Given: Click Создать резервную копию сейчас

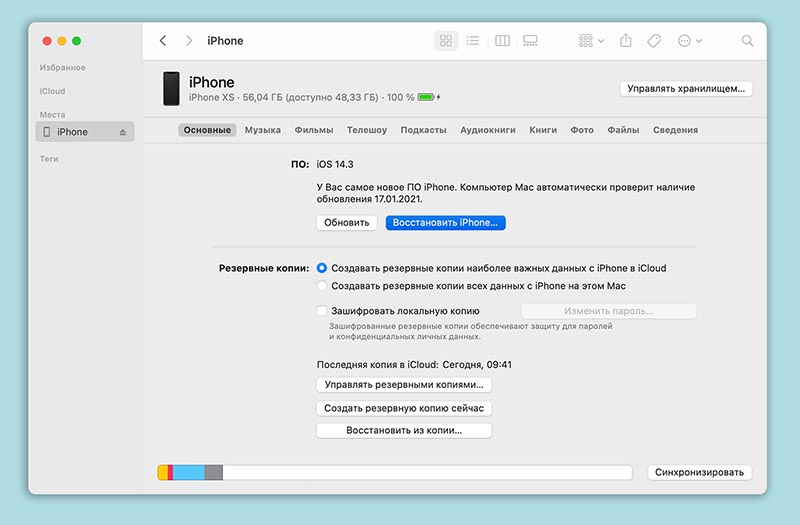Looking at the screenshot, I should (404, 408).
